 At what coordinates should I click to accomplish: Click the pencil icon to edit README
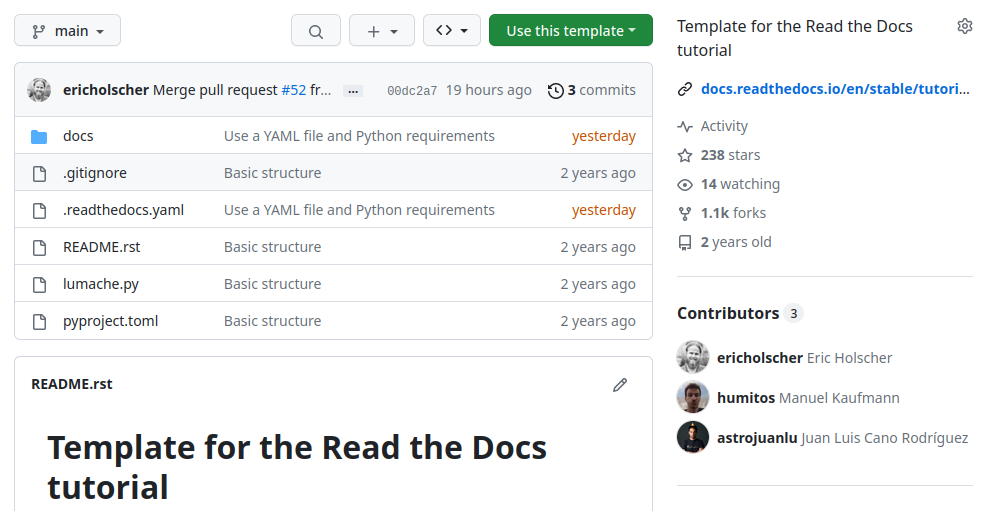click(620, 385)
